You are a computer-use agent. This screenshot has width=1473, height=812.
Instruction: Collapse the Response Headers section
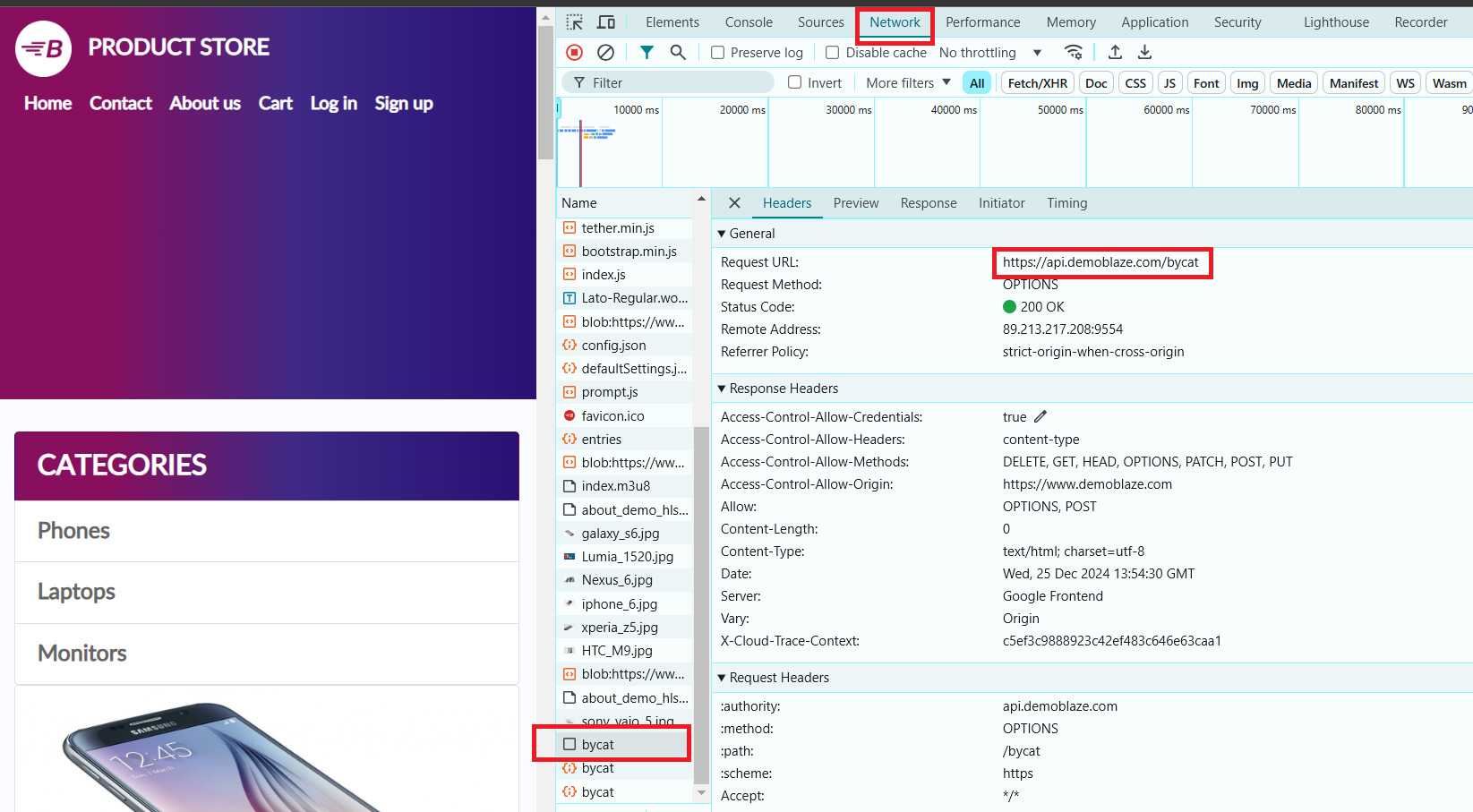779,389
